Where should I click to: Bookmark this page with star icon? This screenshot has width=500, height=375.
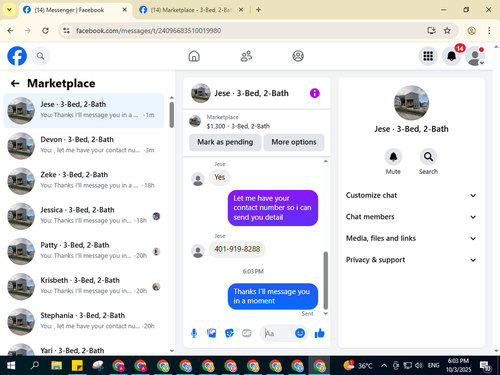447,31
